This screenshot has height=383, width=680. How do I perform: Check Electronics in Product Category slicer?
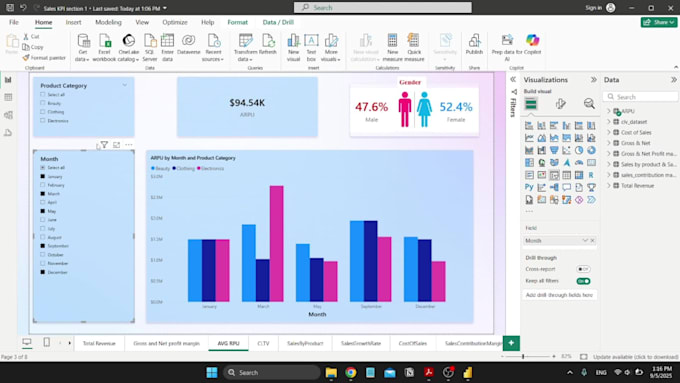click(x=42, y=121)
